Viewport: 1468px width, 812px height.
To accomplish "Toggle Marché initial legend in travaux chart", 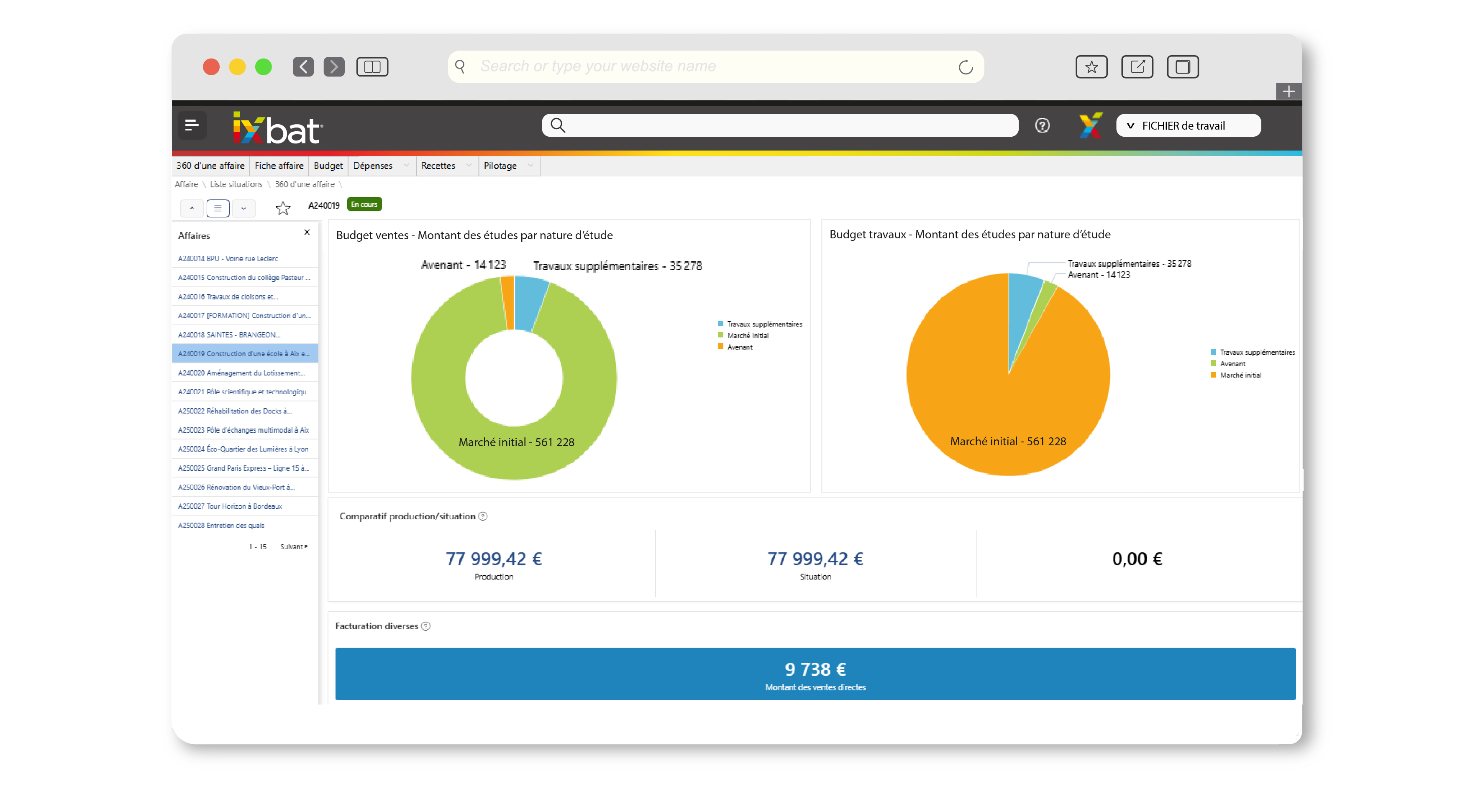I will coord(1240,375).
